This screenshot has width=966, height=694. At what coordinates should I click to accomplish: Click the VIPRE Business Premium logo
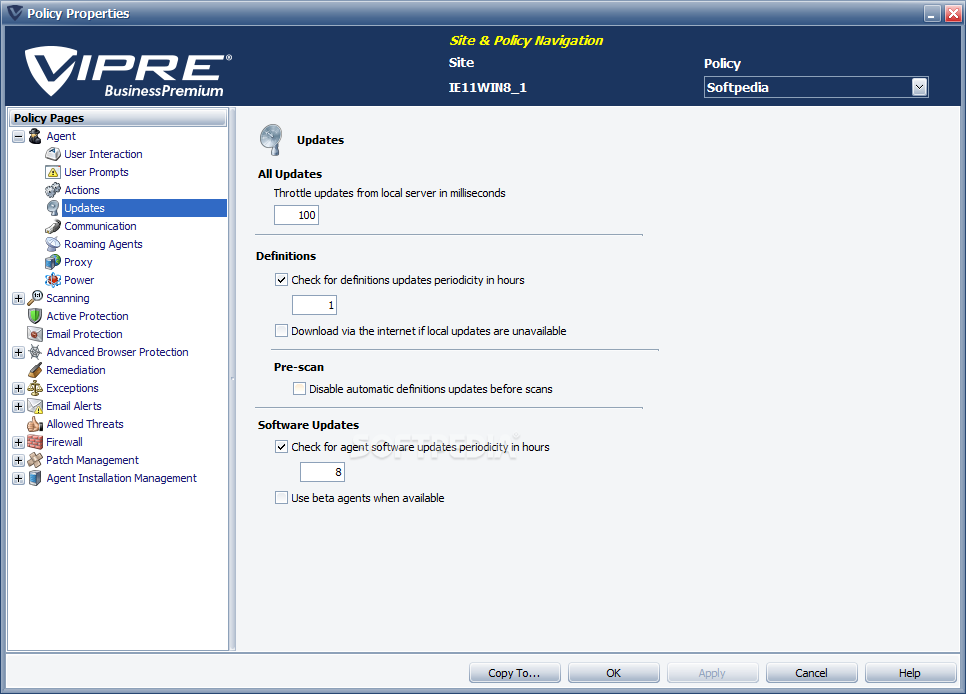[x=128, y=71]
